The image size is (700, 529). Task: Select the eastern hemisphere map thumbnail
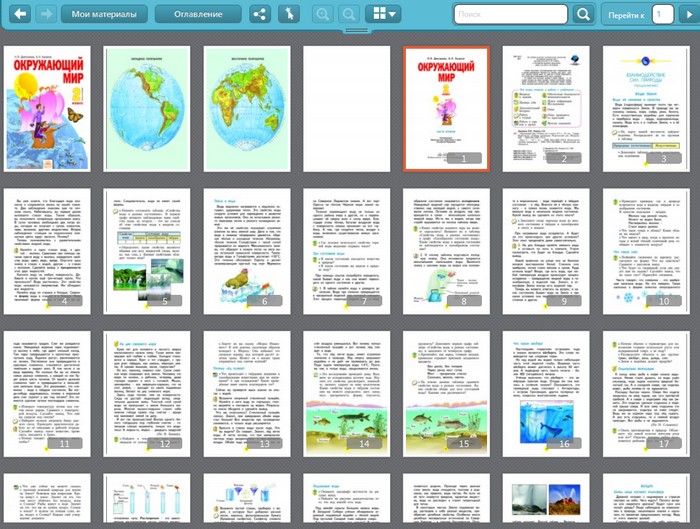(x=246, y=108)
